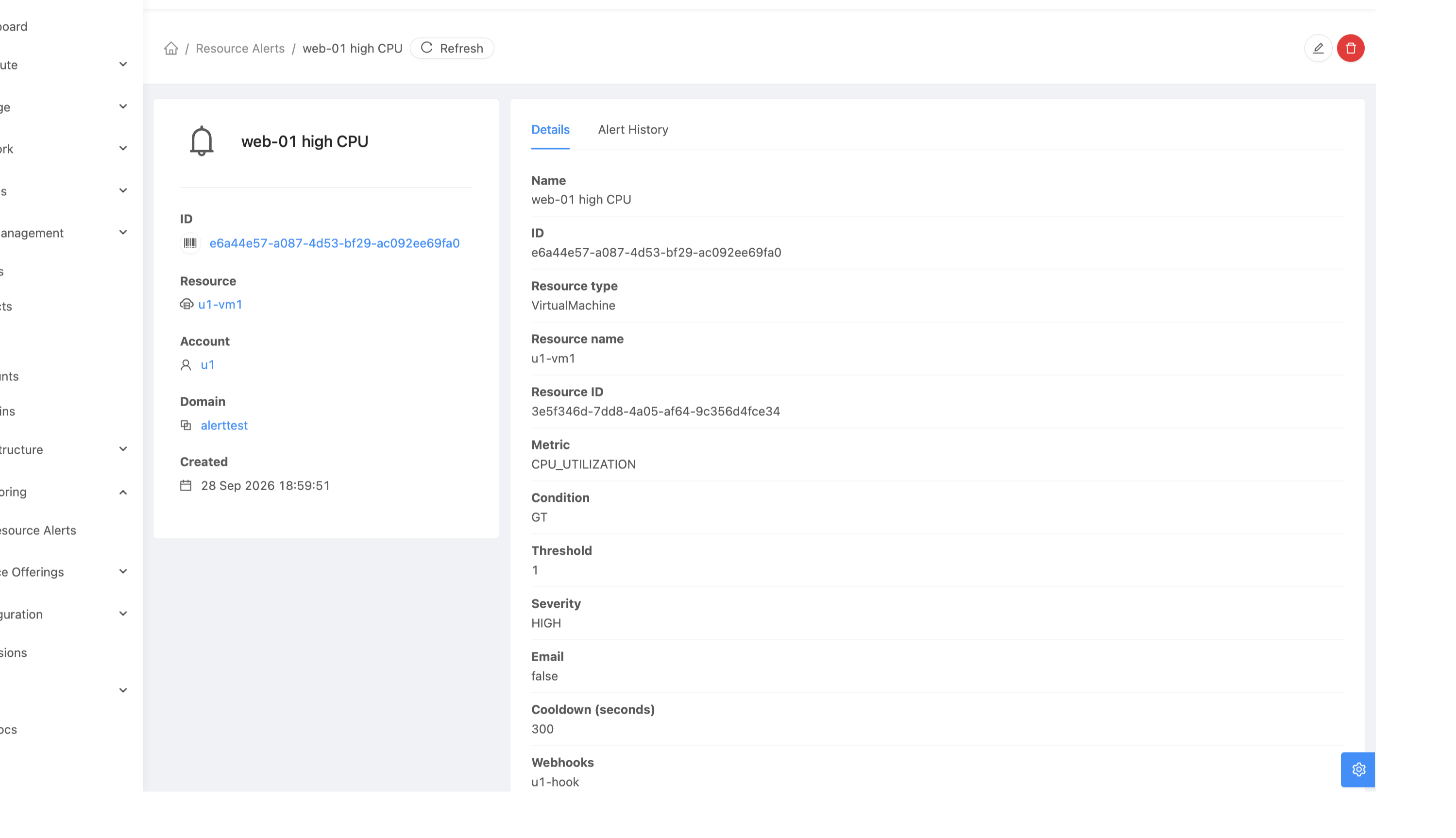Open Resource Alerts in the sidebar

pyautogui.click(x=38, y=530)
